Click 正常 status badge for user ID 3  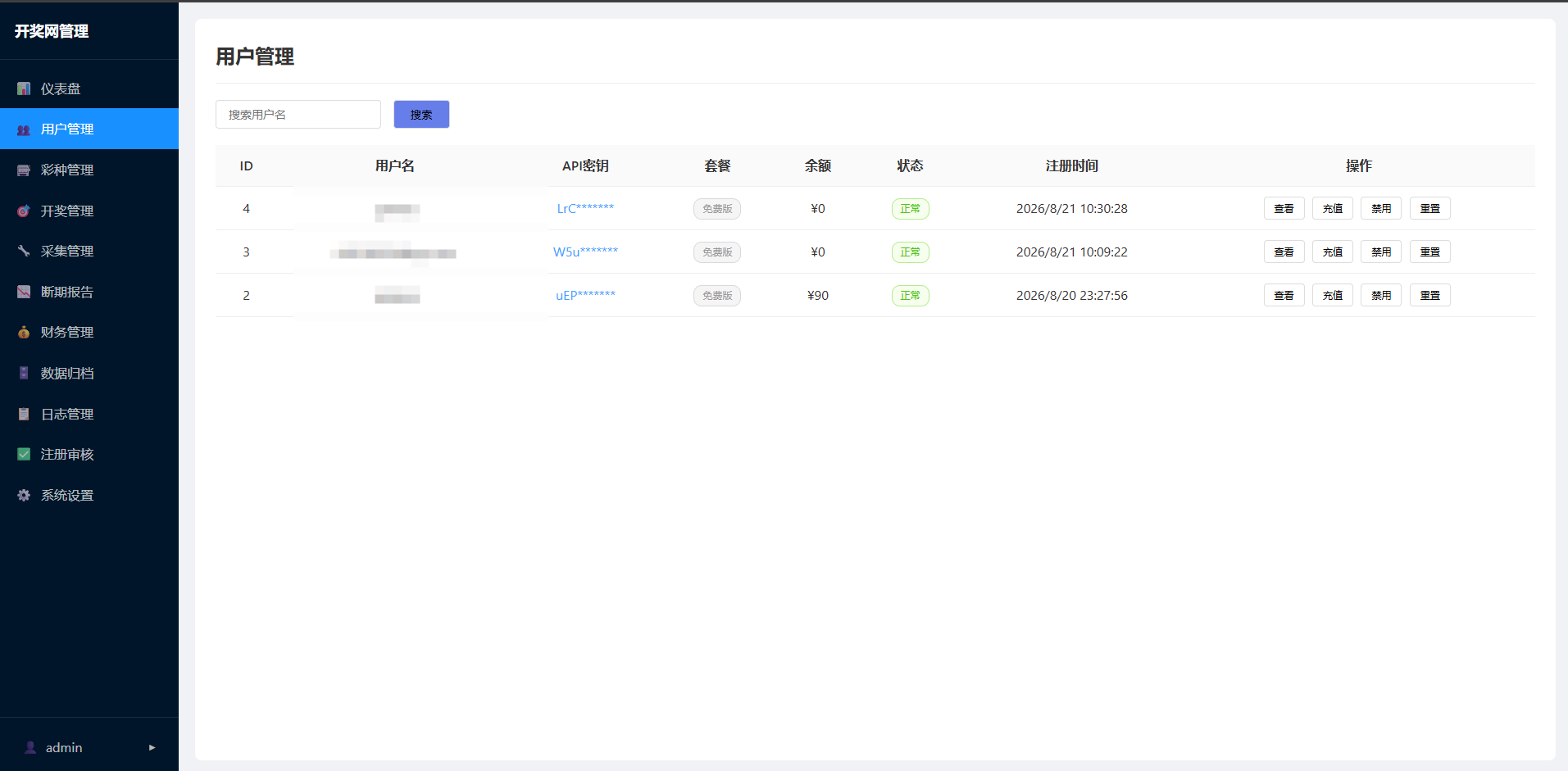[910, 252]
